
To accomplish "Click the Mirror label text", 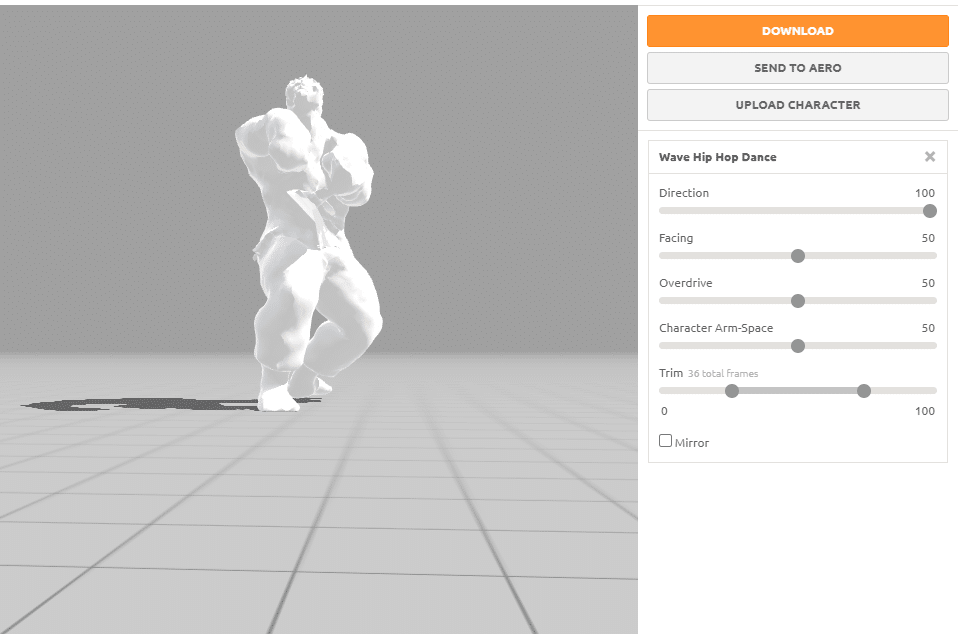I will (692, 443).
